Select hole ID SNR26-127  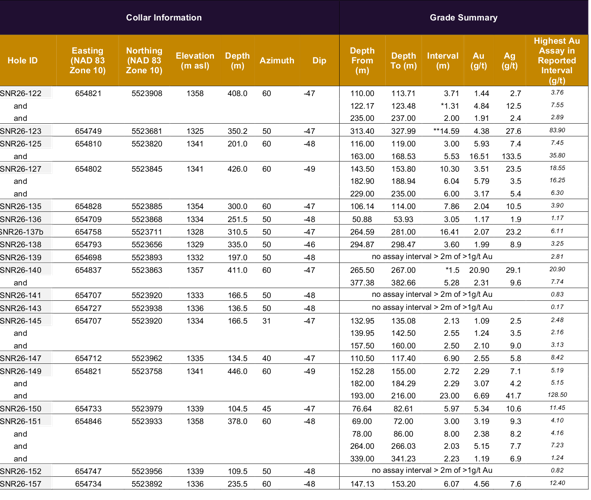coord(21,169)
